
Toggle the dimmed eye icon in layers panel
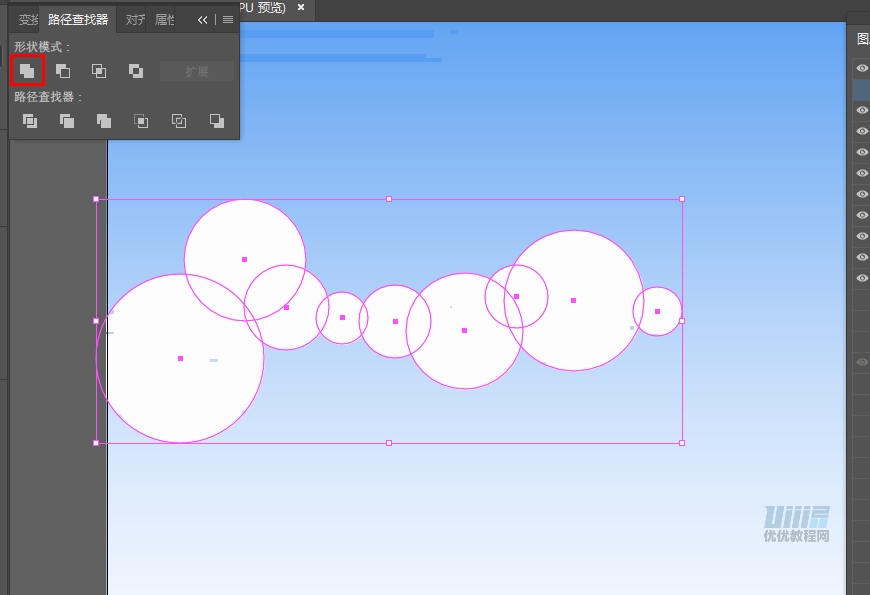click(862, 362)
